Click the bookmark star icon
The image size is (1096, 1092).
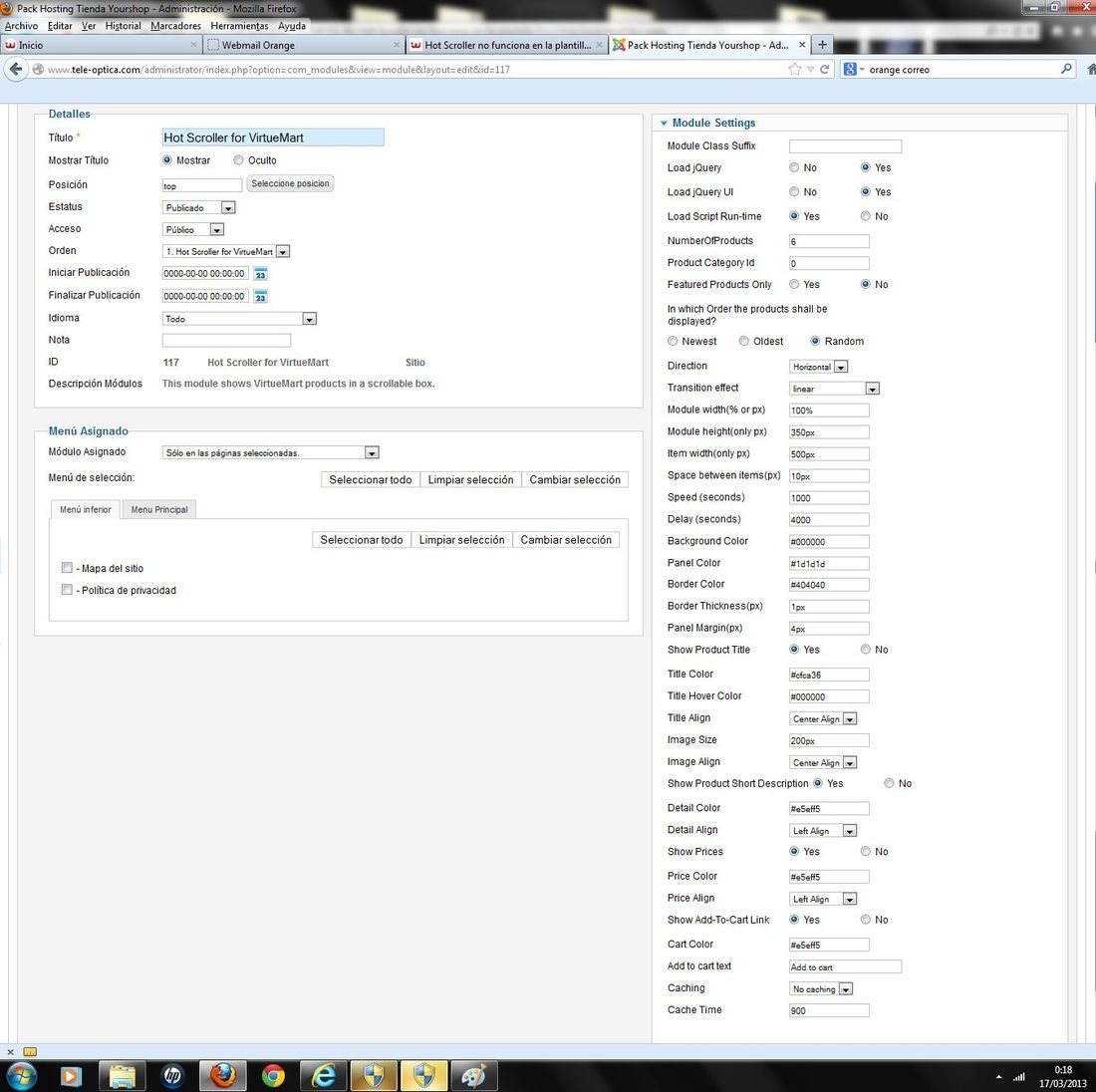[795, 69]
